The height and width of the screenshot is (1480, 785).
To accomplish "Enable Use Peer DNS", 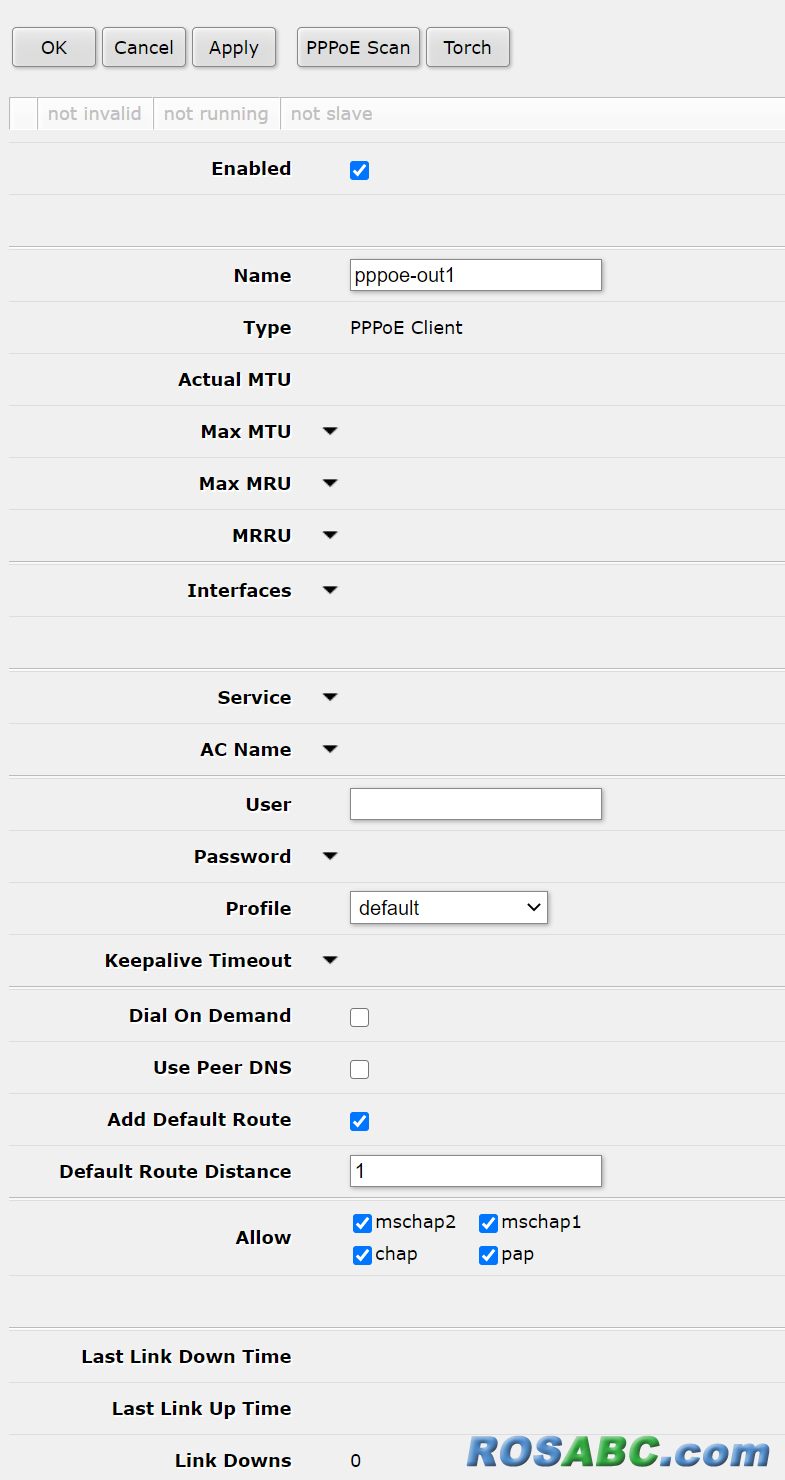I will (360, 1069).
